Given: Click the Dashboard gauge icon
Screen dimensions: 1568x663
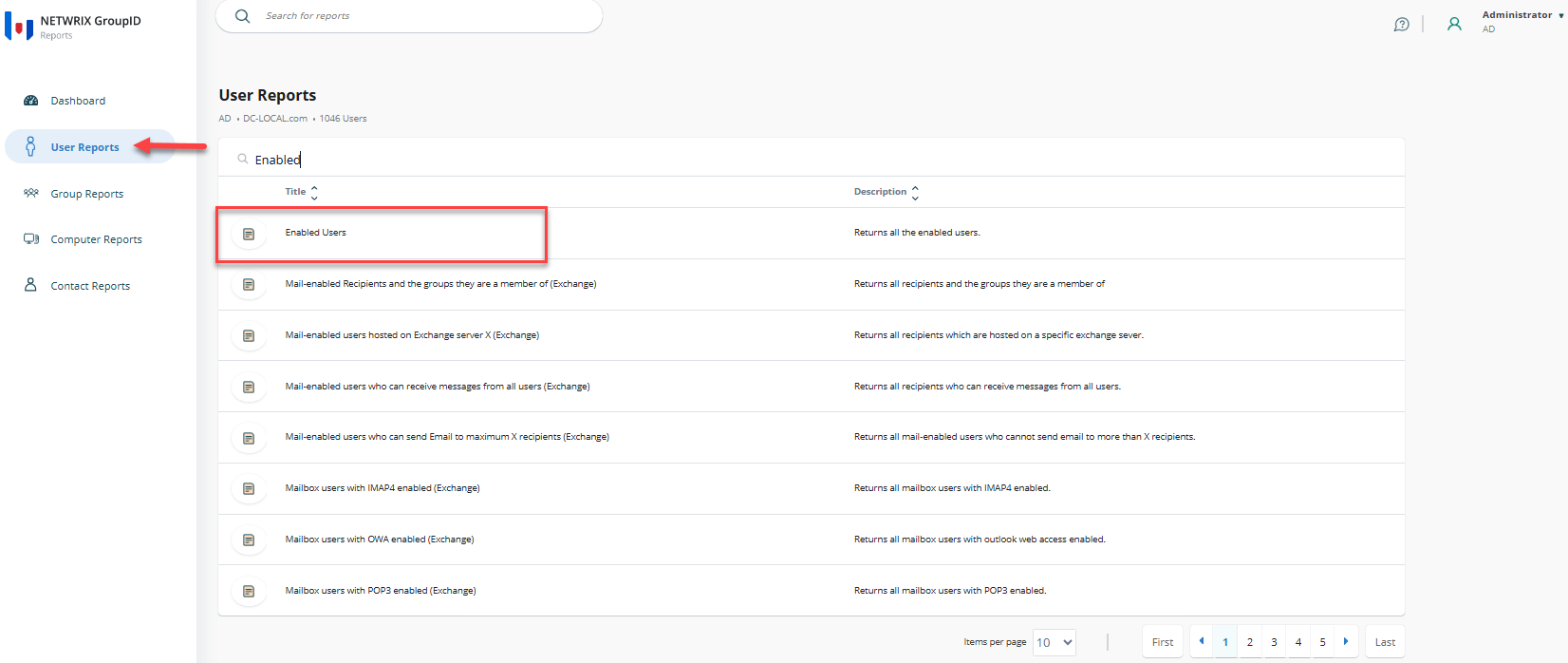Looking at the screenshot, I should [x=30, y=101].
